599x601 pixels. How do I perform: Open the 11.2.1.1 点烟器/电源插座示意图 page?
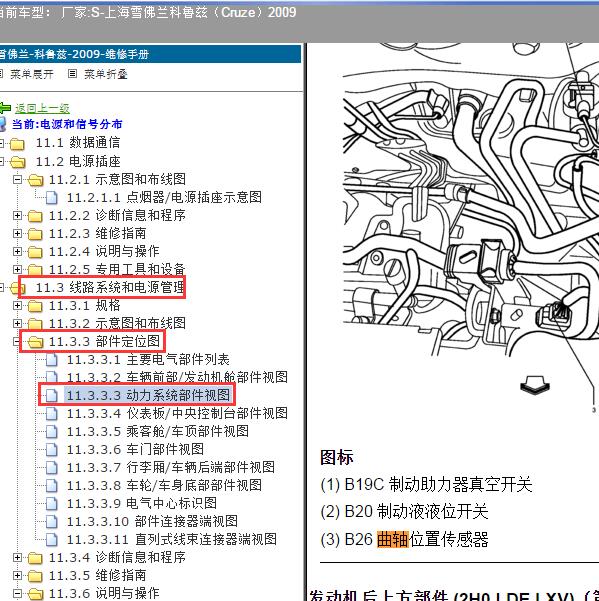tap(164, 197)
